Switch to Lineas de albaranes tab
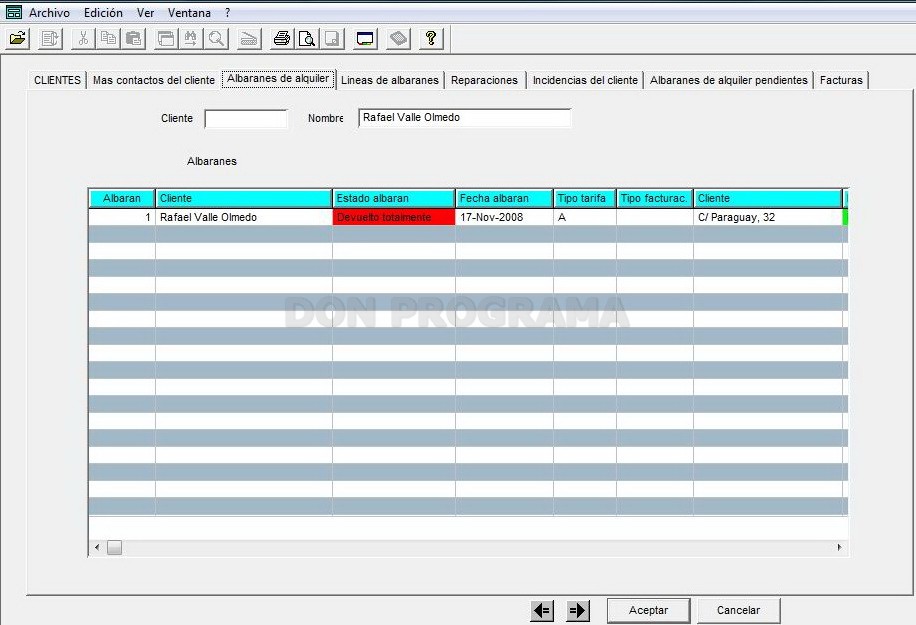The width and height of the screenshot is (916, 625). 390,80
